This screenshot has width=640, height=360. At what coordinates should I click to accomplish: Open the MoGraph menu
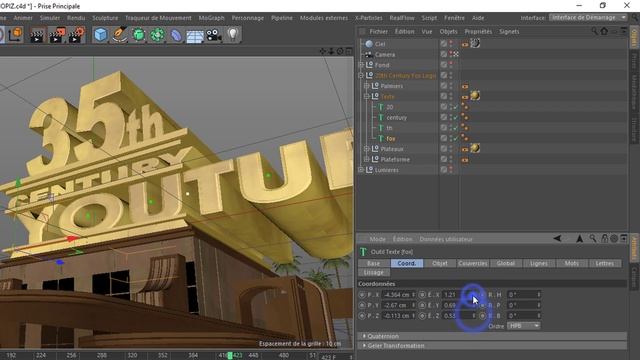click(x=211, y=18)
